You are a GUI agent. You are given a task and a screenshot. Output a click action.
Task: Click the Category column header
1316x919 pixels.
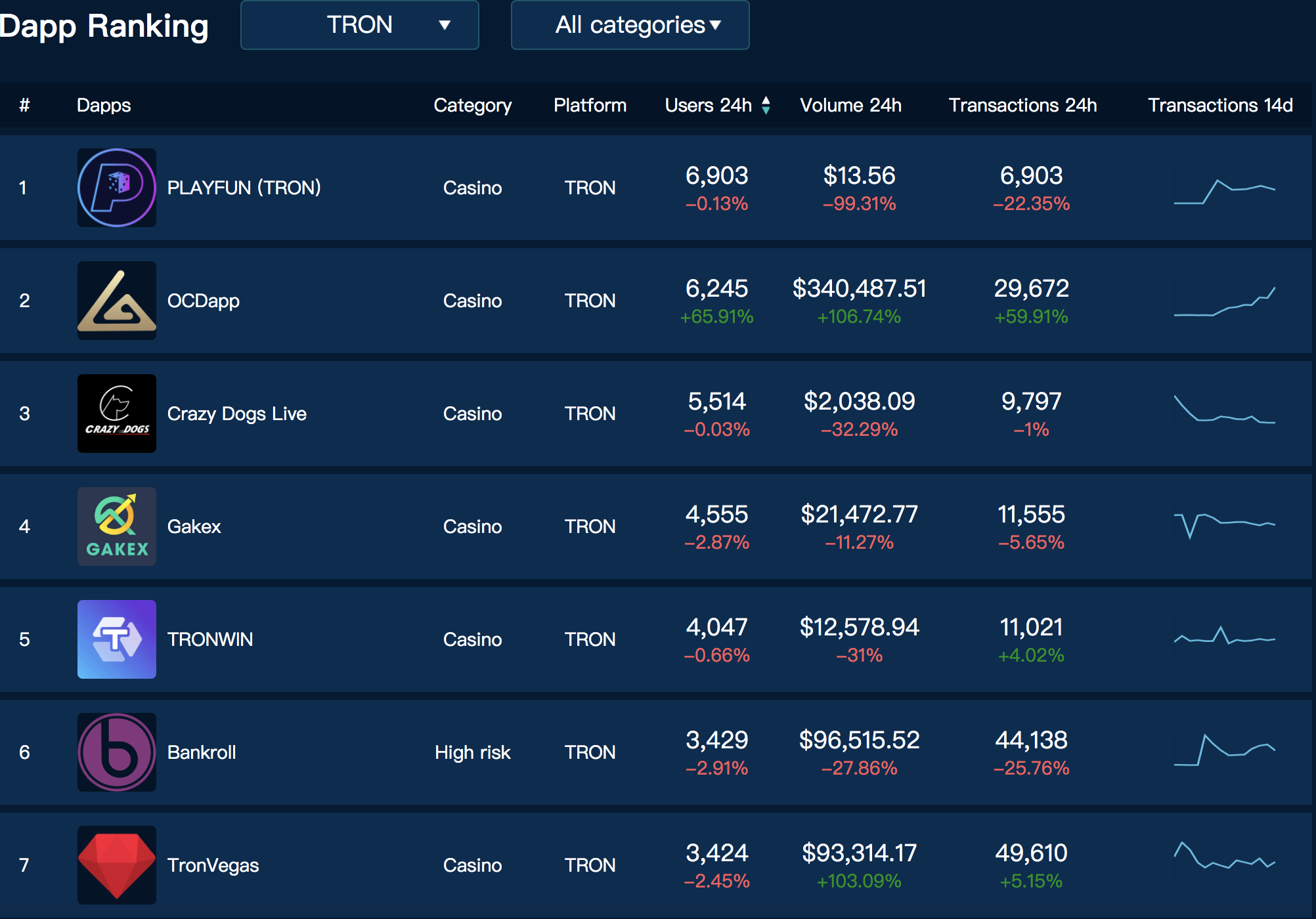point(473,106)
